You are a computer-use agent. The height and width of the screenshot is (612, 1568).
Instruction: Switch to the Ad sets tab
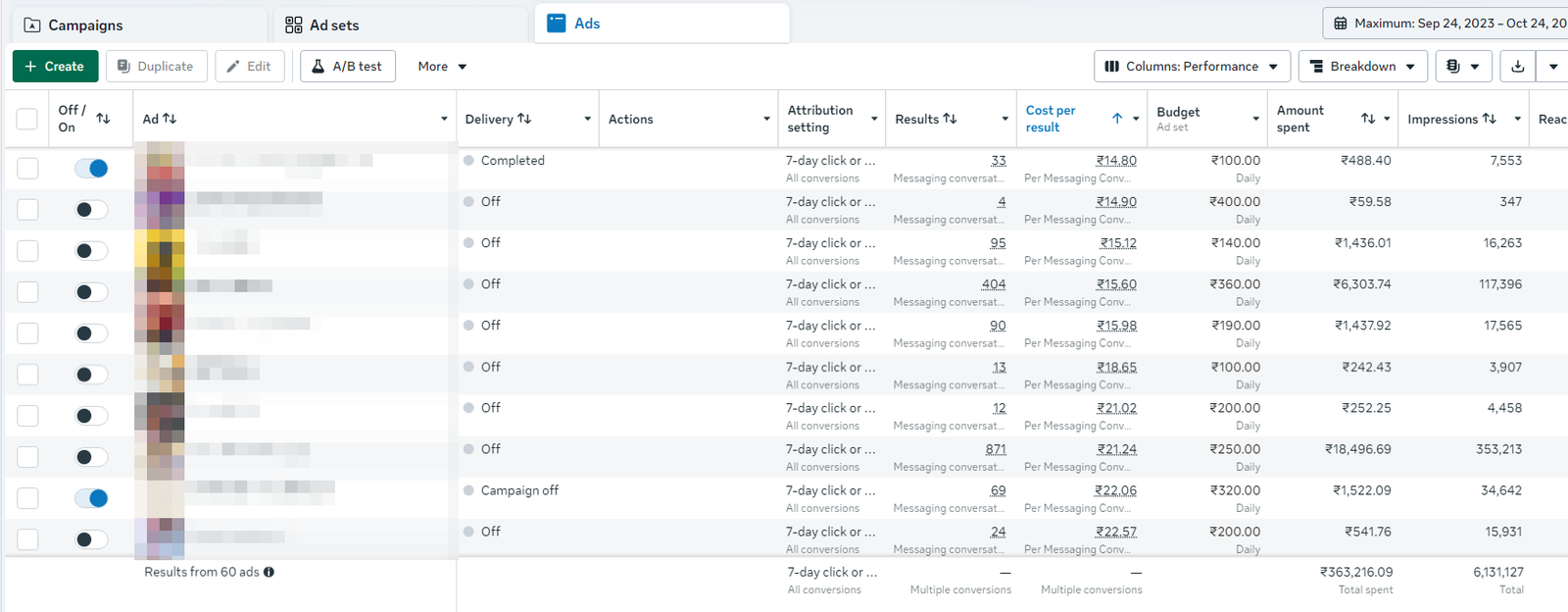tap(402, 25)
